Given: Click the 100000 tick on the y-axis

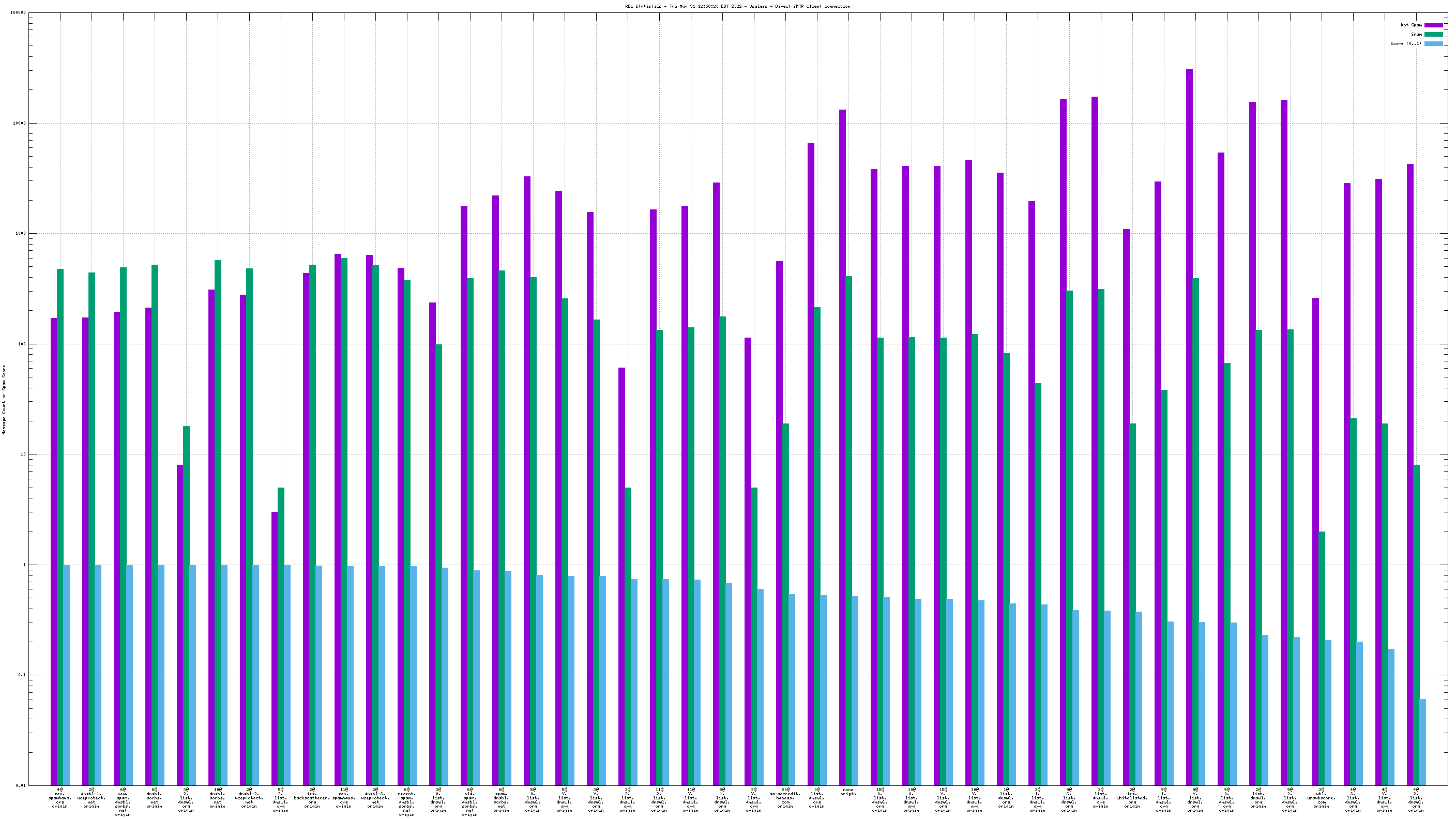Looking at the screenshot, I should [x=18, y=13].
